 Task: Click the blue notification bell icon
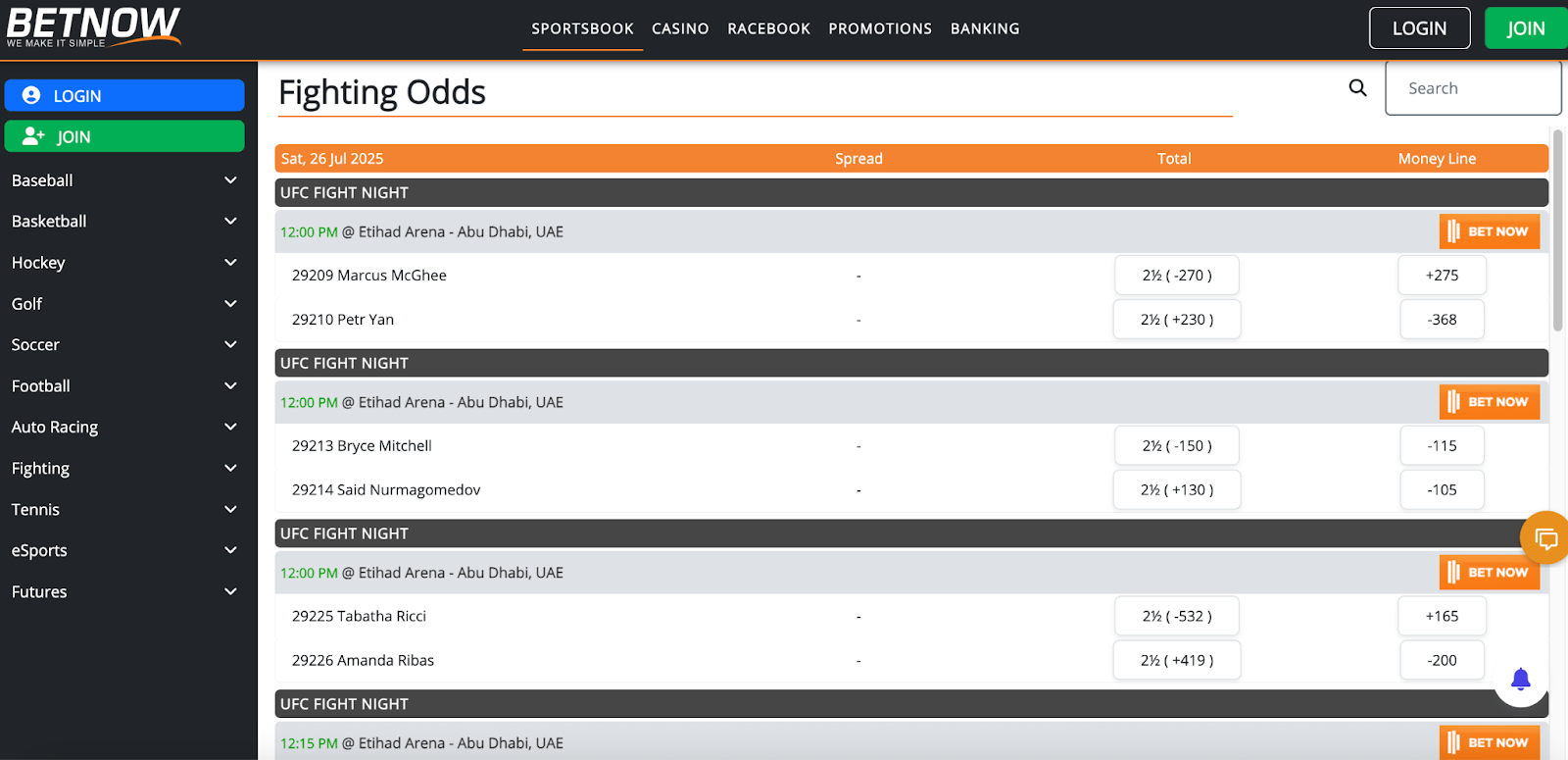1520,679
